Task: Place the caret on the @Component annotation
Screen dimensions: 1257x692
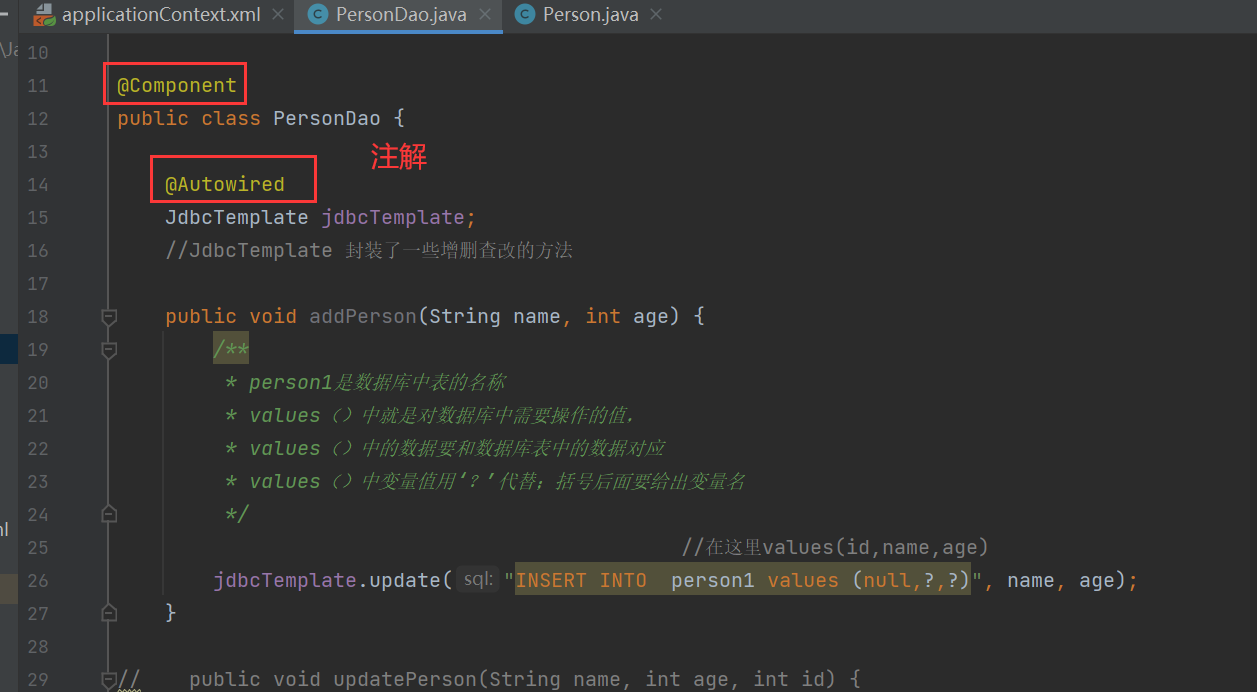Action: click(174, 85)
